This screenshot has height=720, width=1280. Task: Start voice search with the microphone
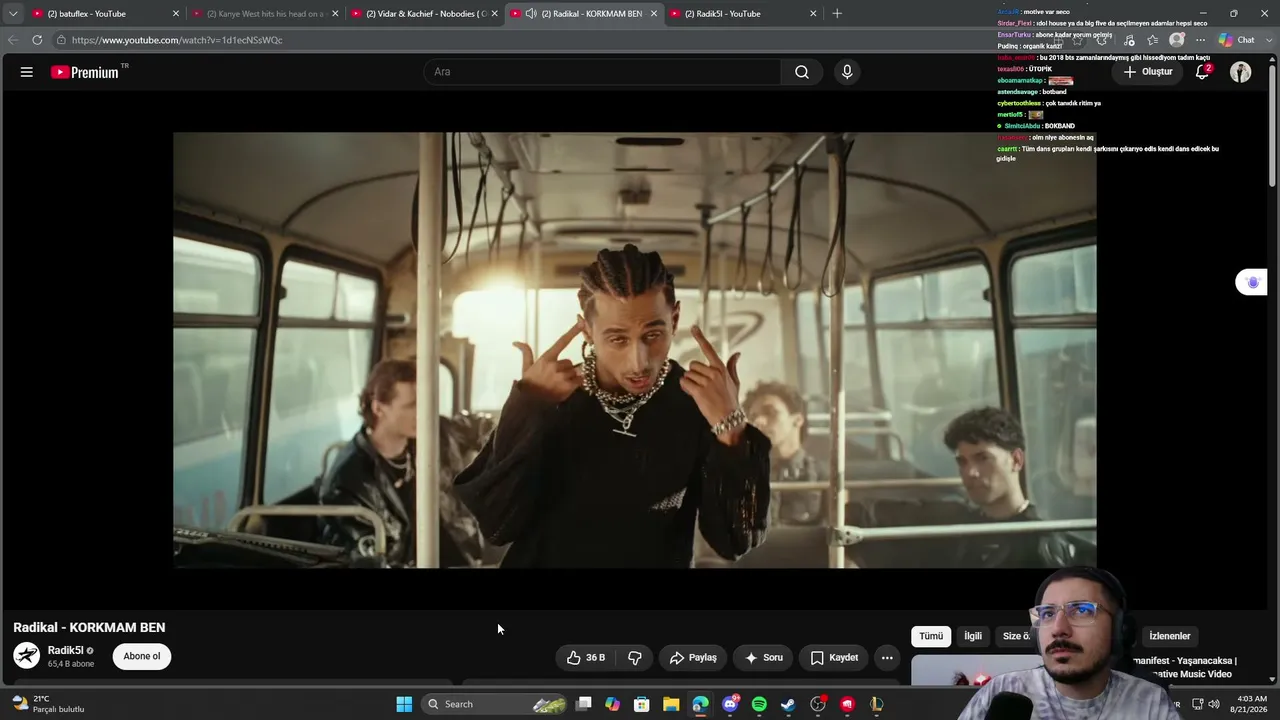(847, 72)
